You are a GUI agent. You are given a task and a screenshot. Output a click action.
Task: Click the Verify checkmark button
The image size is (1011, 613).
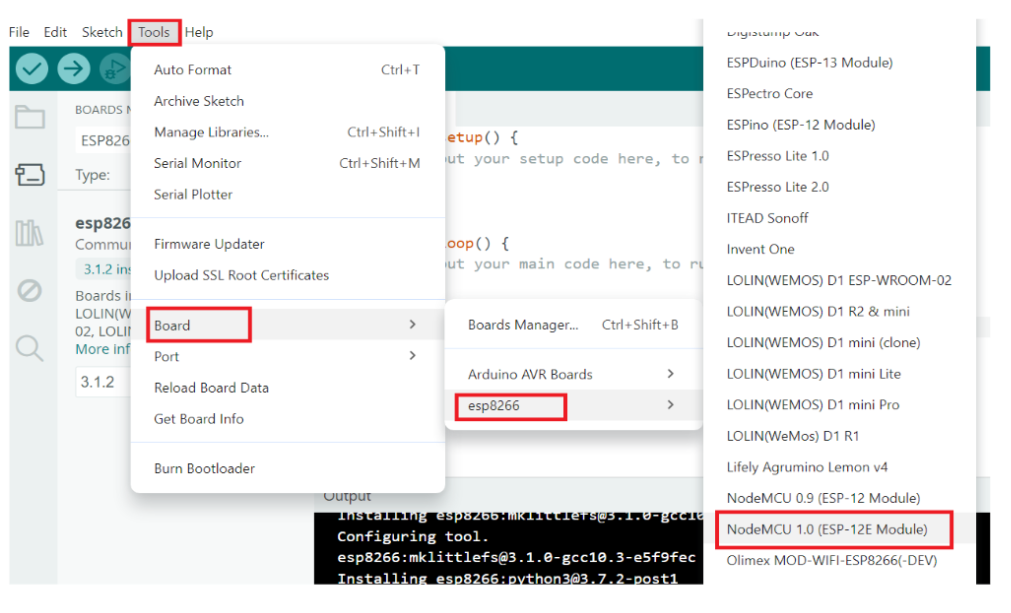tap(32, 68)
